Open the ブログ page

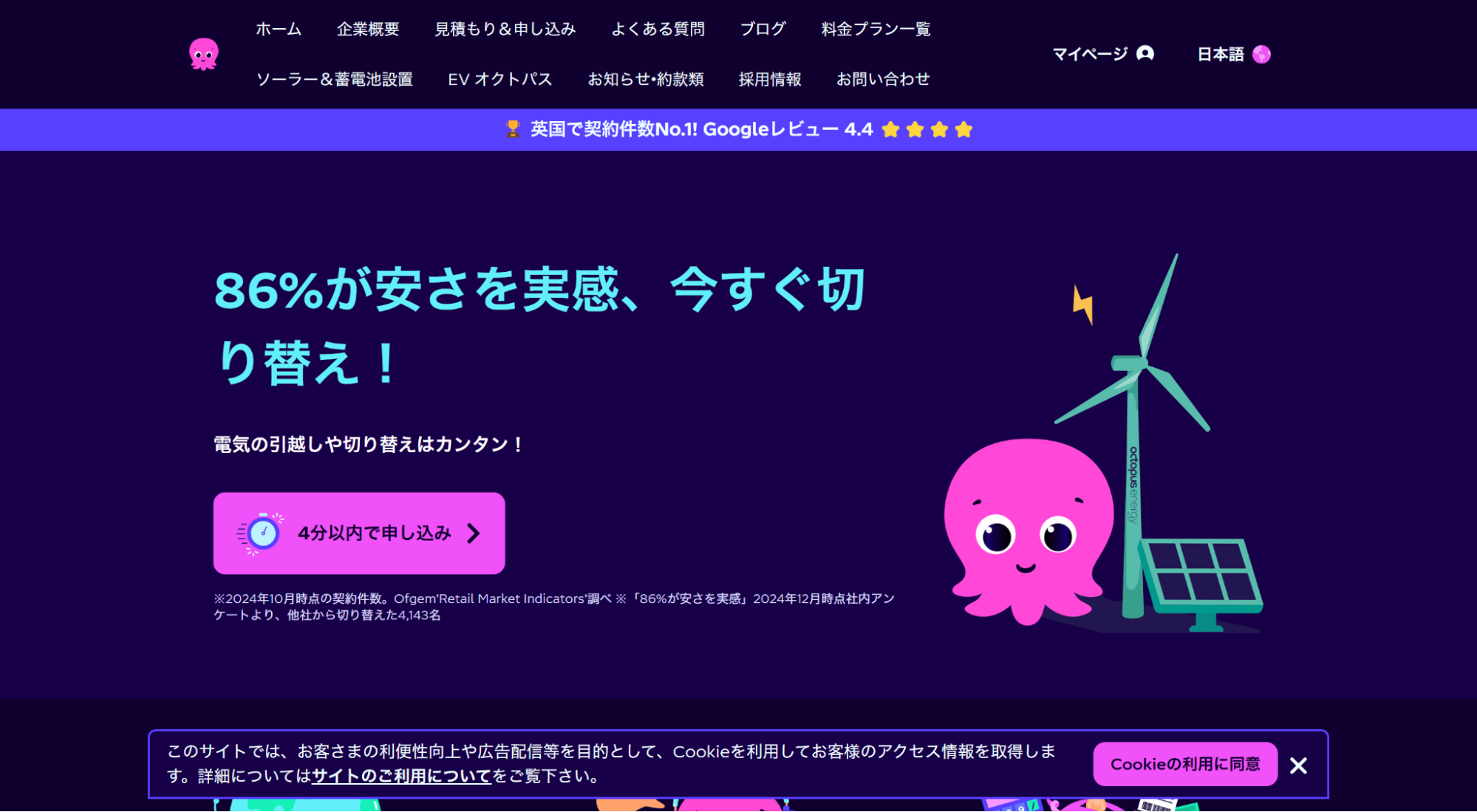[x=763, y=29]
